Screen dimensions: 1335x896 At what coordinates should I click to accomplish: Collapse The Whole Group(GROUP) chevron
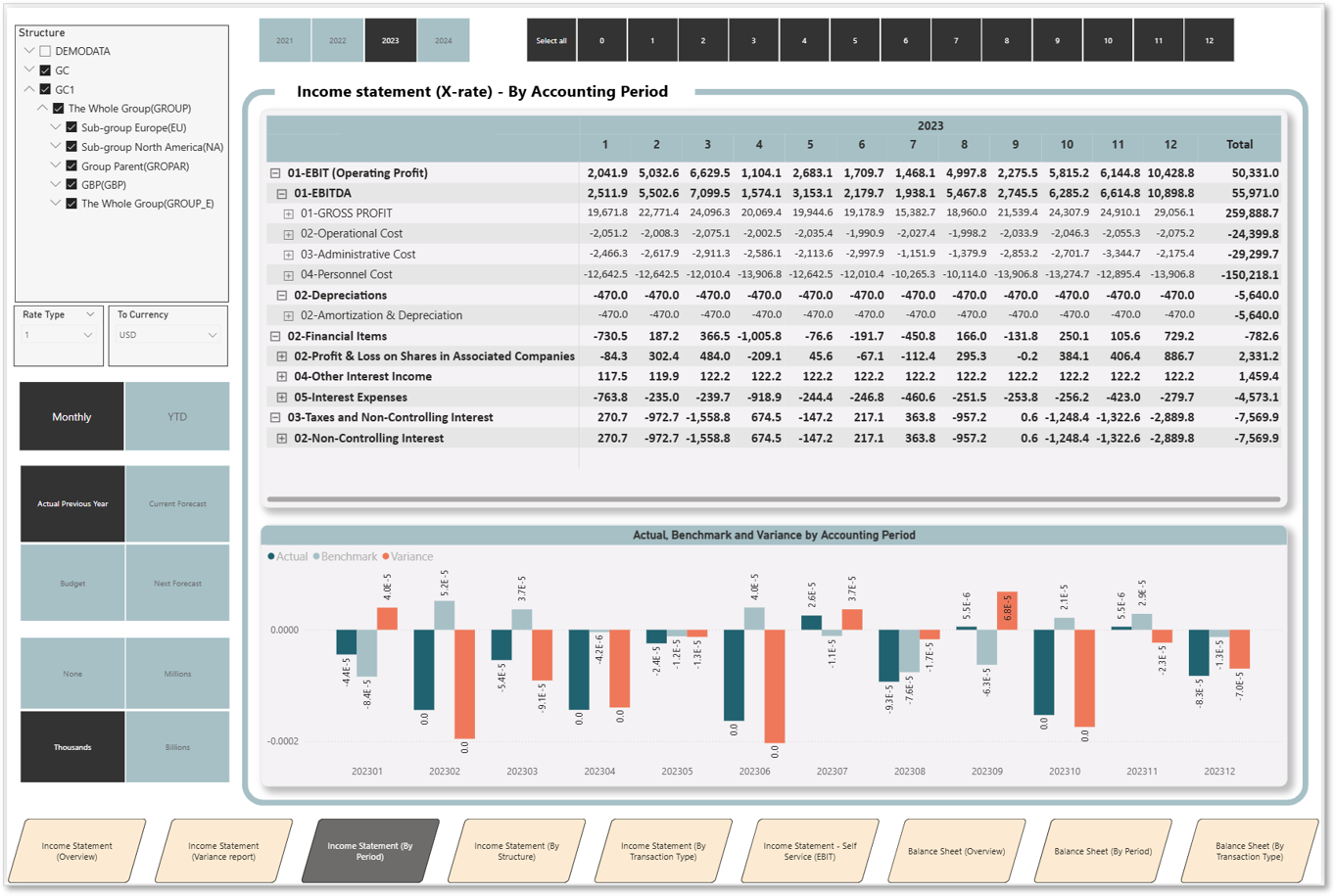(43, 109)
